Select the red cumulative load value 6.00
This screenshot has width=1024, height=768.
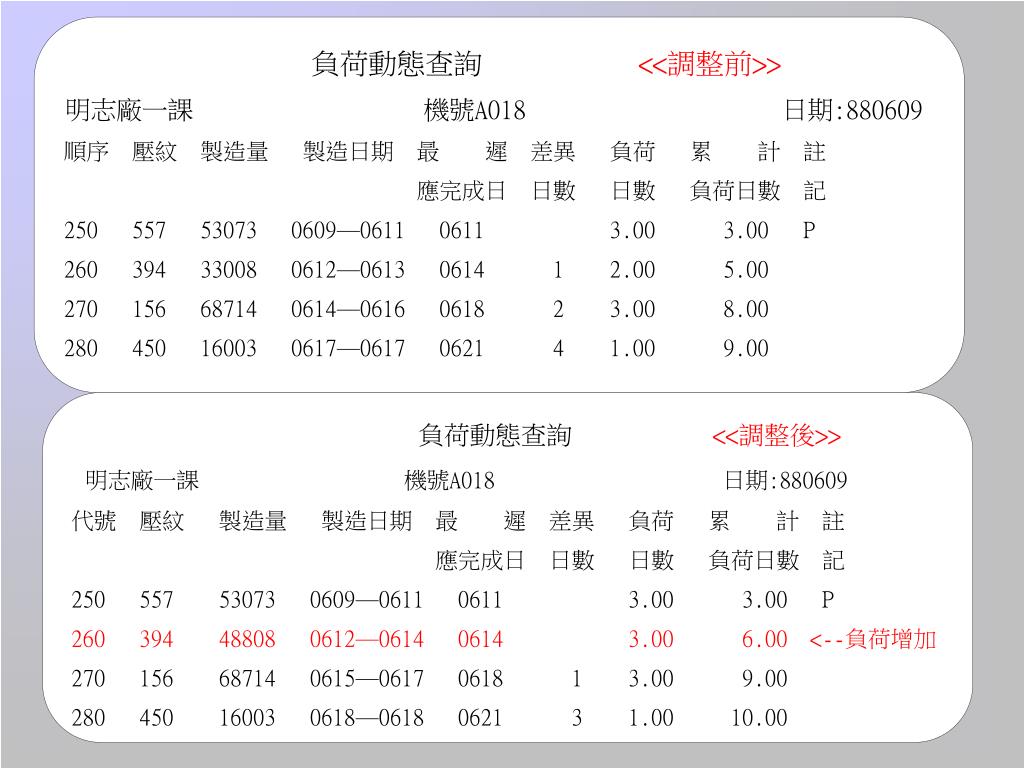pos(765,639)
